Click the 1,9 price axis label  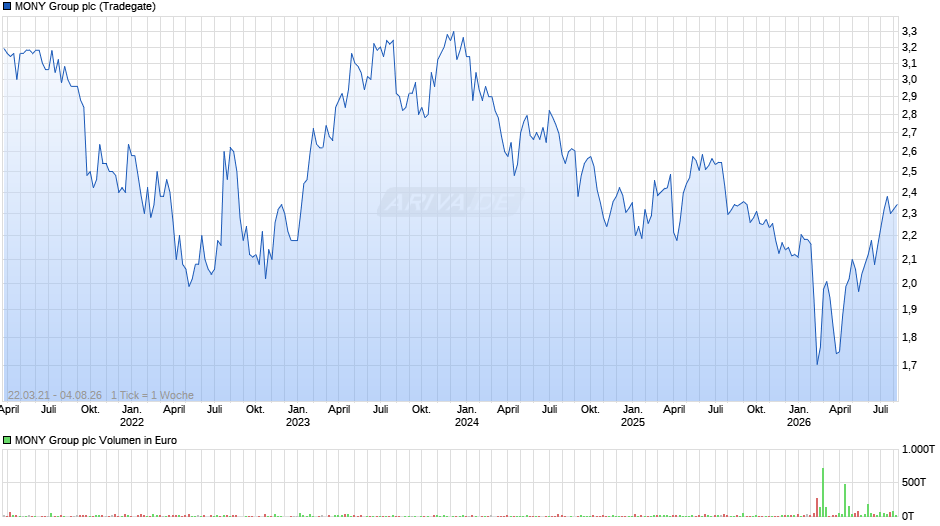tap(909, 309)
